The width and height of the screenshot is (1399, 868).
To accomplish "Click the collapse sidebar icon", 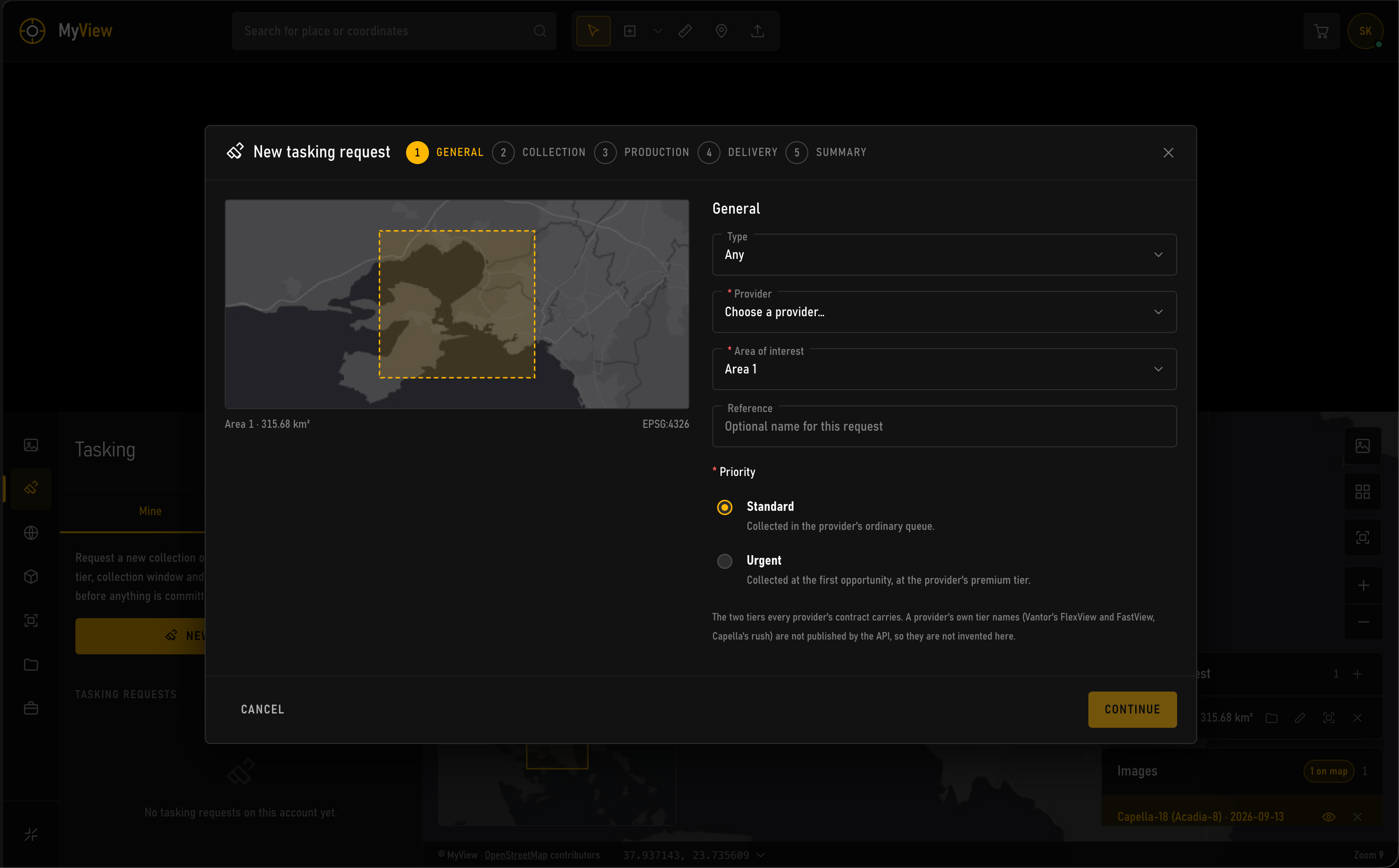I will point(31,835).
